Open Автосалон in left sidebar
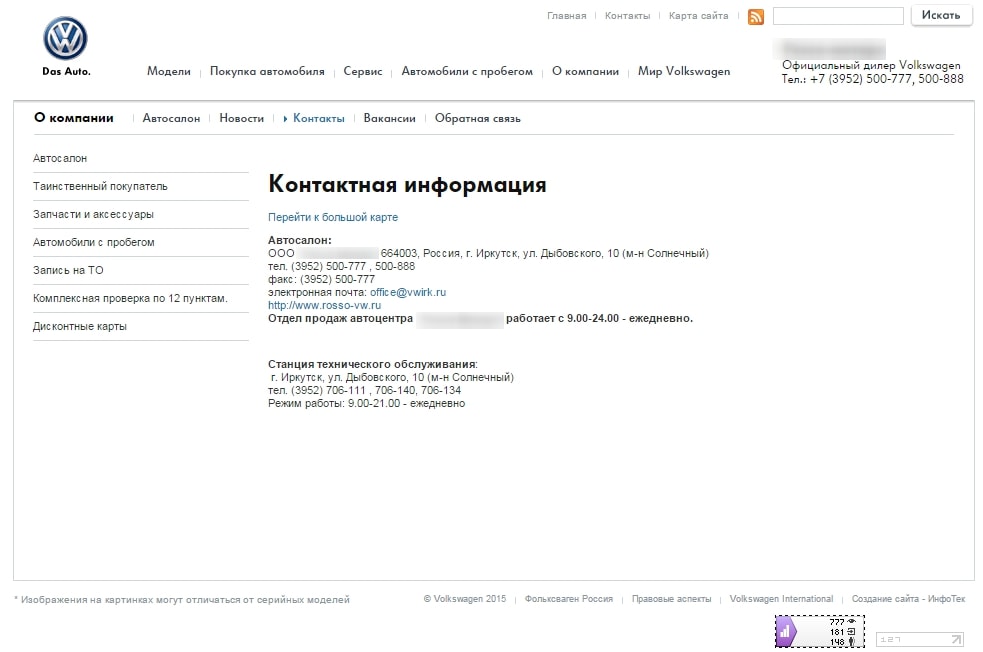The image size is (983, 652). [60, 159]
